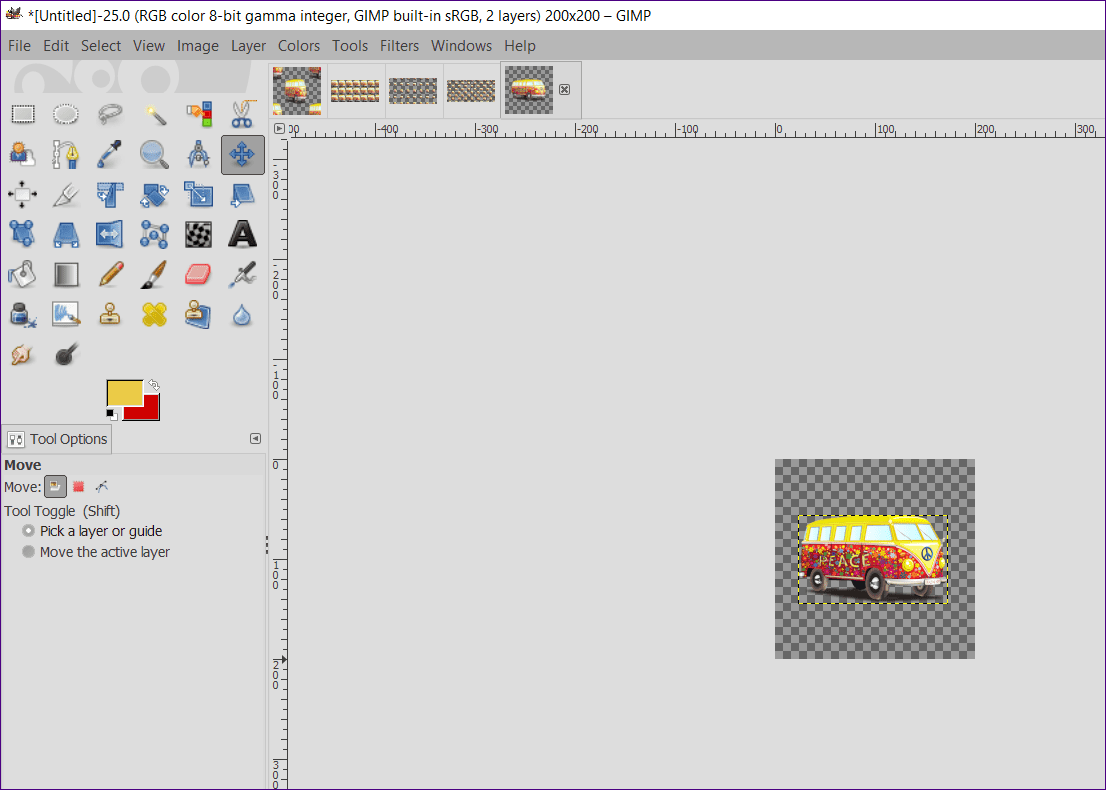Select the Ellipse Select tool

pyautogui.click(x=66, y=114)
